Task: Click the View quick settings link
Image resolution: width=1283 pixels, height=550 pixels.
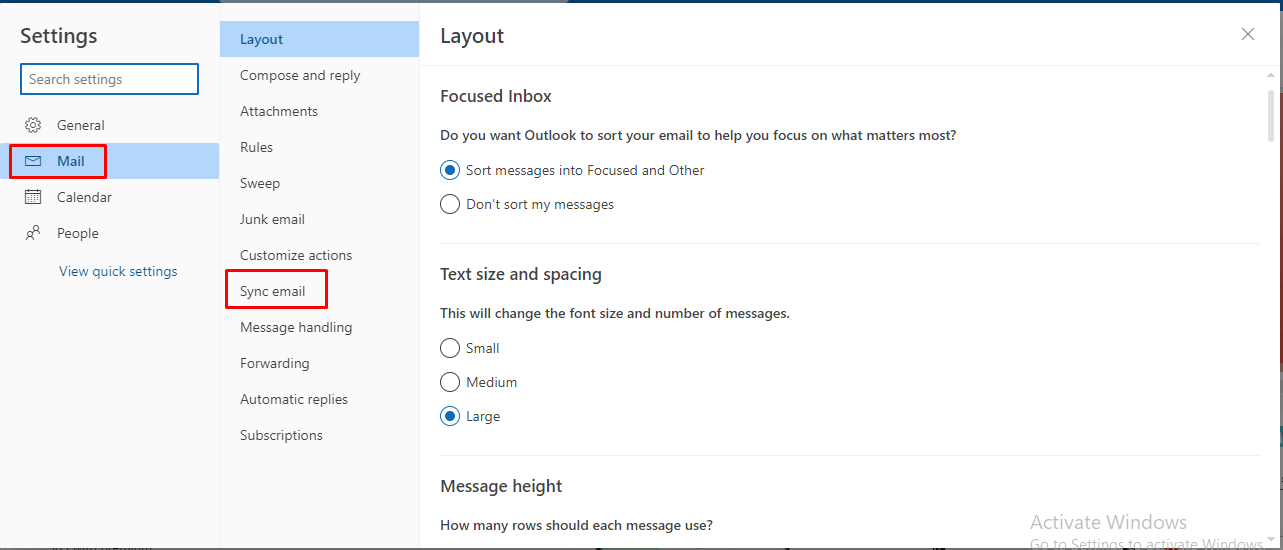Action: click(x=118, y=271)
